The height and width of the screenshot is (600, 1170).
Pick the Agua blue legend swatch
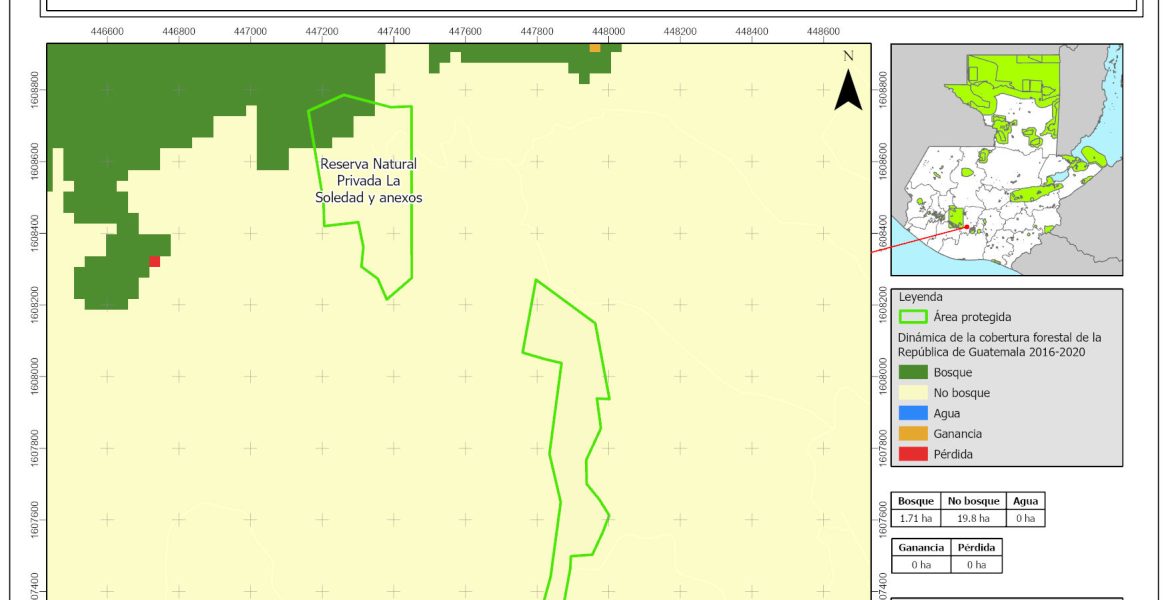[x=912, y=413]
